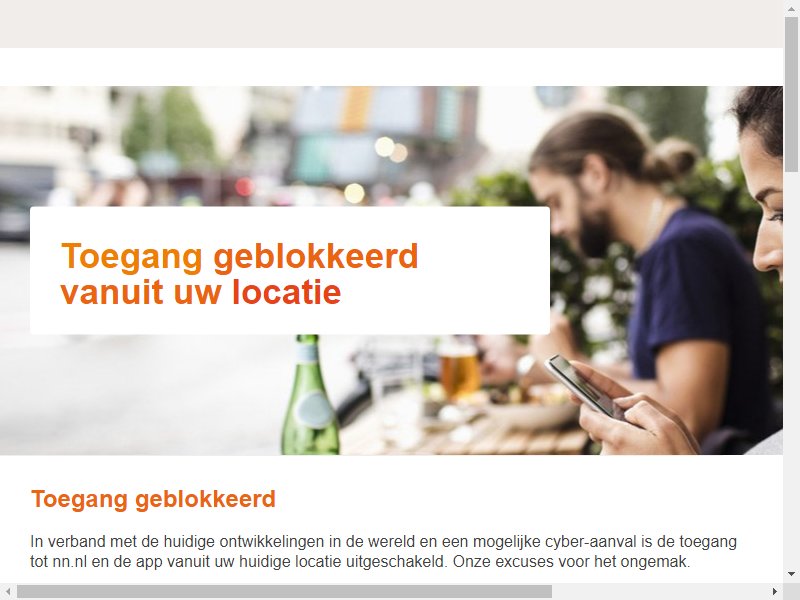Click the vertical scrollbar thumb
This screenshot has height=600, width=800.
click(x=791, y=94)
